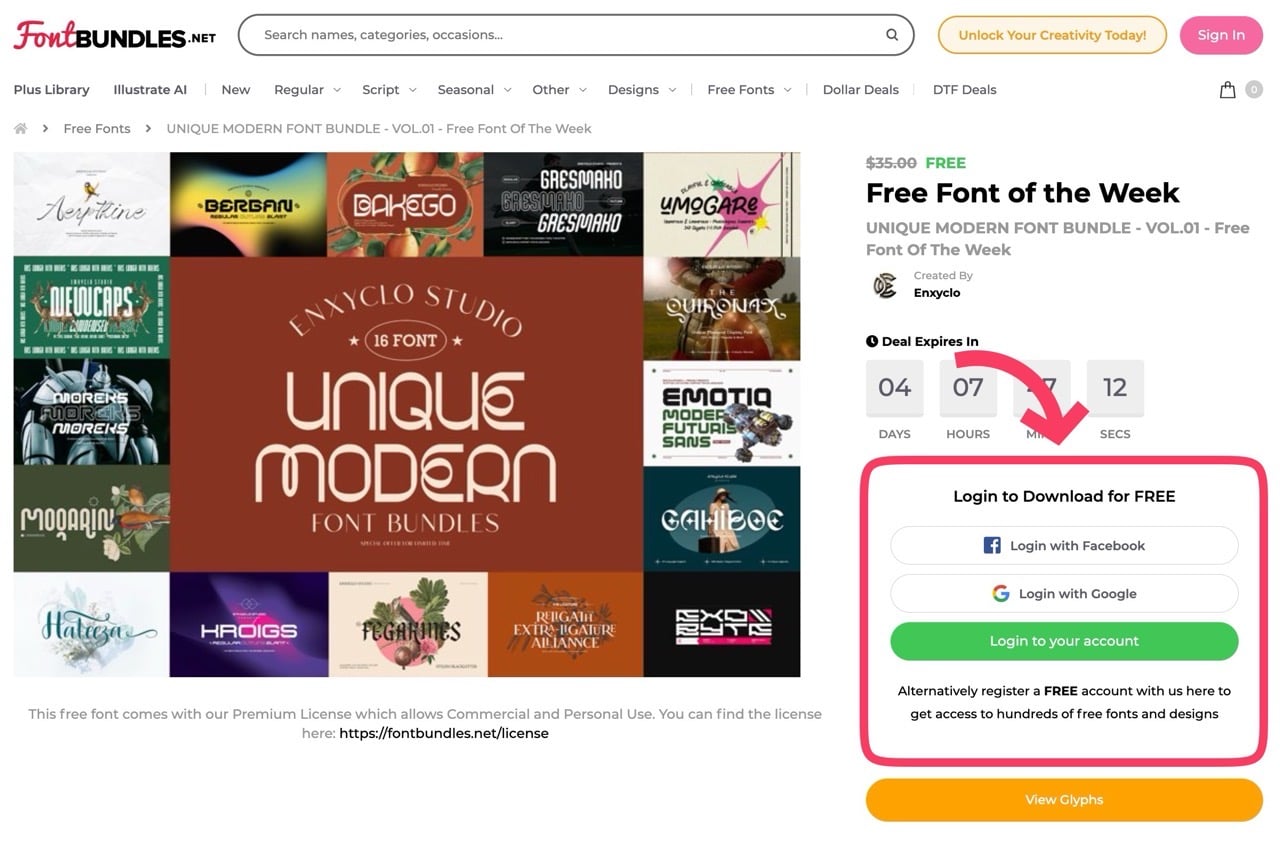The image size is (1280, 854).
Task: Click the cart item count badge
Action: click(1253, 90)
